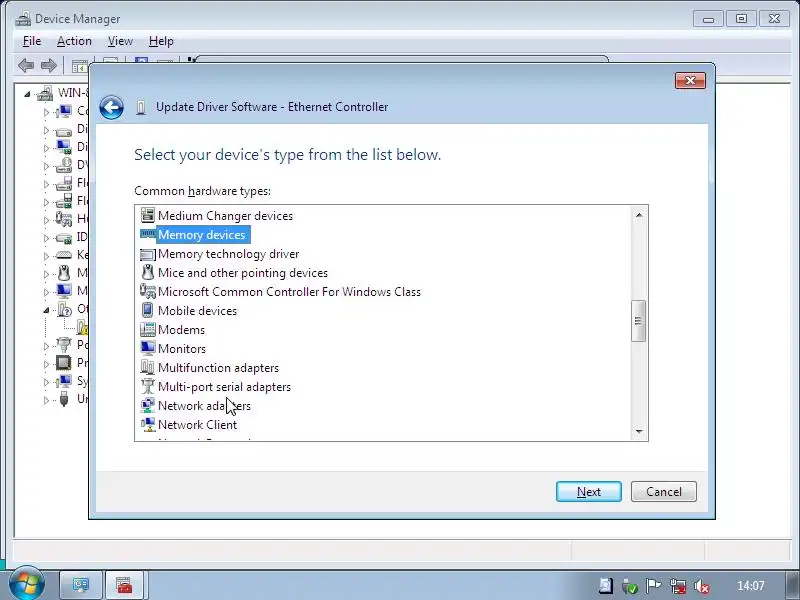Collapse the Other devices tree node
Viewport: 800px width, 600px height.
46,310
